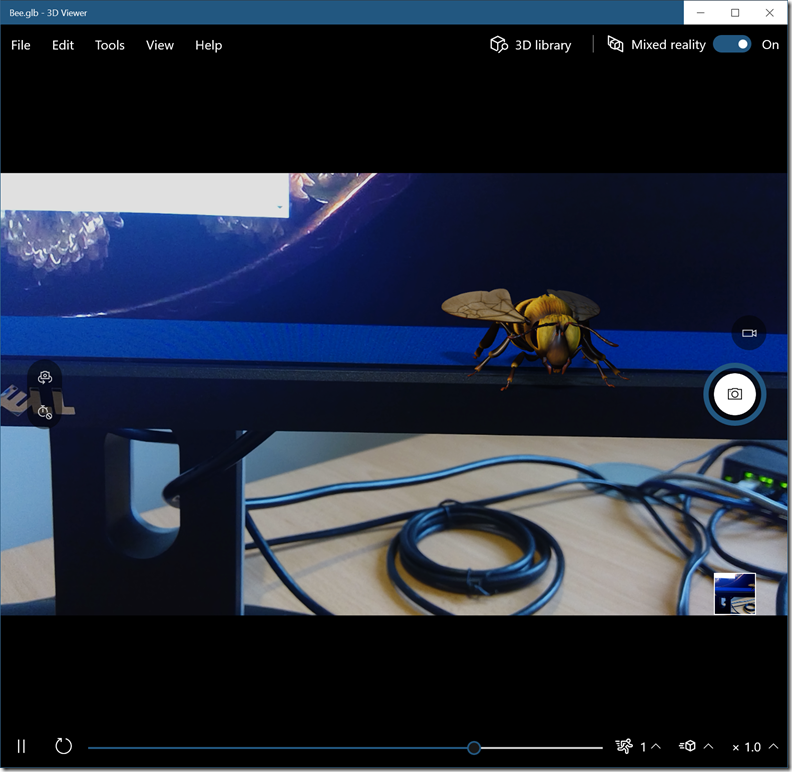
Task: Click the x 1.0 speed value
Action: pos(747,747)
